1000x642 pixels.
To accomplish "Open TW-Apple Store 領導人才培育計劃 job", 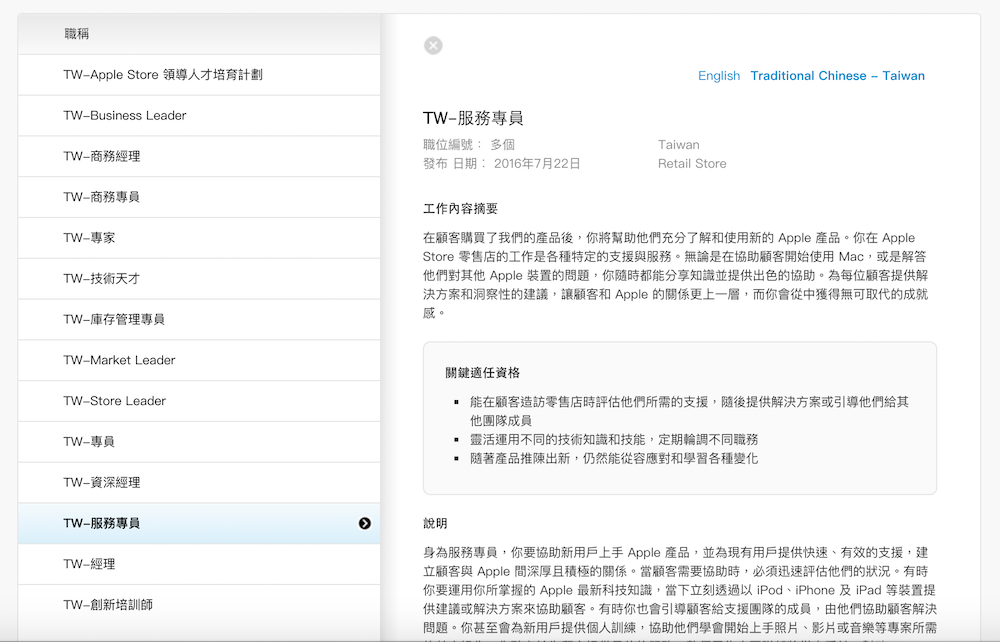I will [163, 75].
